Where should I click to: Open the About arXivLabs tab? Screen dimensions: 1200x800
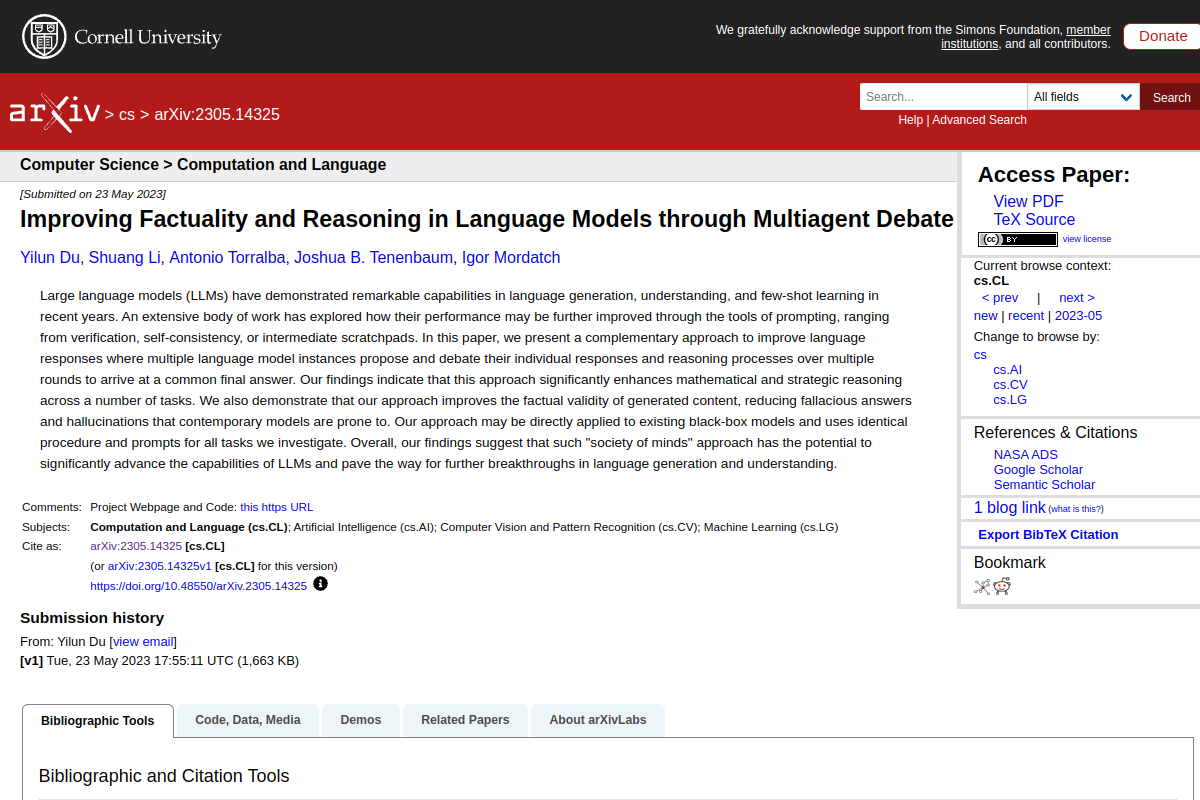[x=598, y=720]
